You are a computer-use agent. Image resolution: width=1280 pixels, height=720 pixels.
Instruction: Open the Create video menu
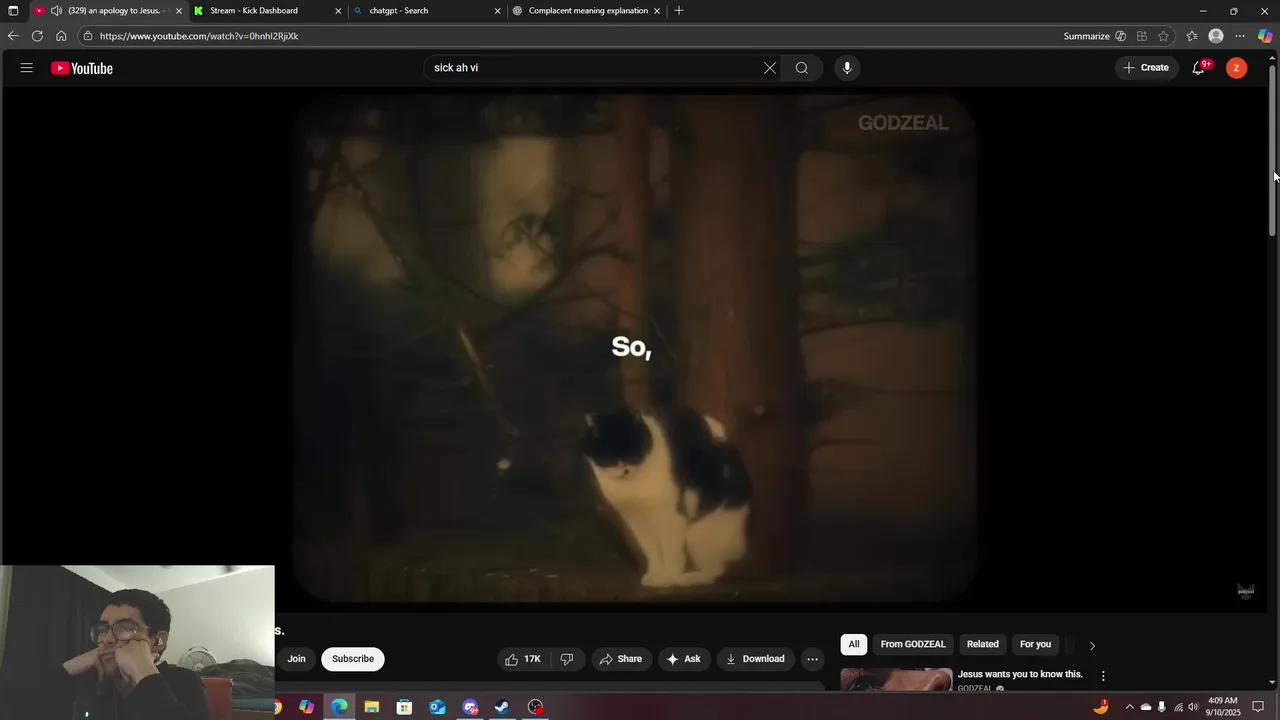(1146, 68)
